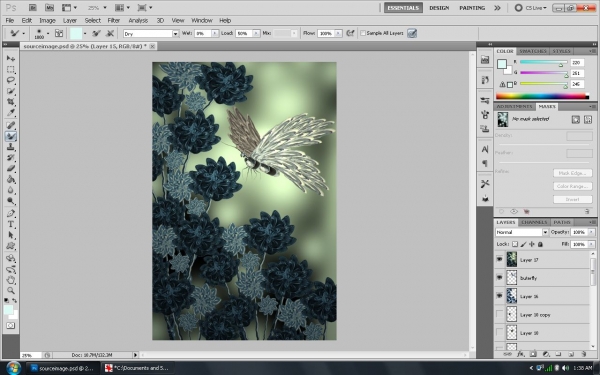The image size is (600, 375).
Task: Open the Fill slider arrow
Action: (591, 244)
